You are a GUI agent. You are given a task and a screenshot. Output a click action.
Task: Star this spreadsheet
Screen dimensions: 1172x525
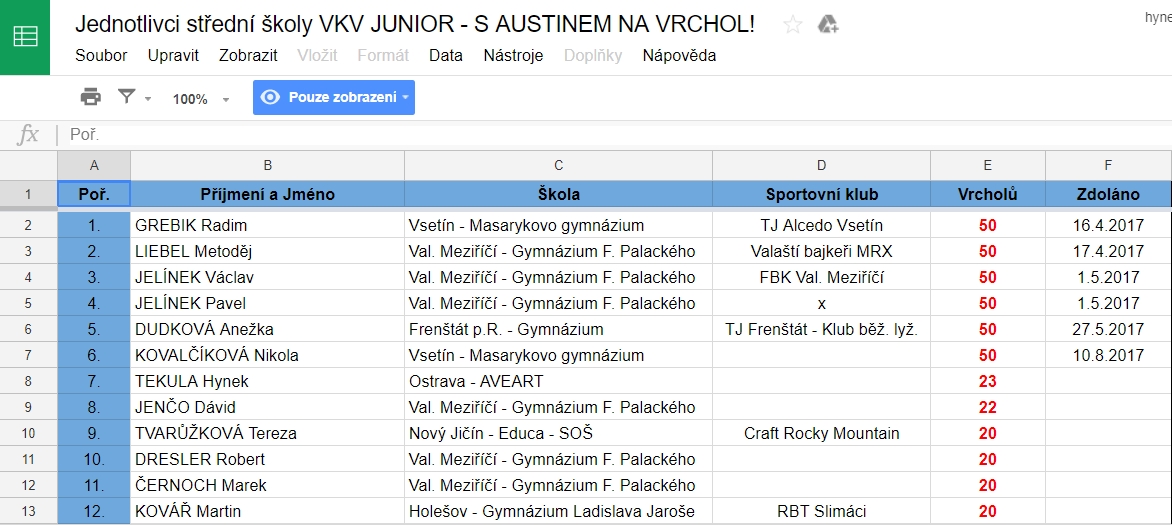792,25
